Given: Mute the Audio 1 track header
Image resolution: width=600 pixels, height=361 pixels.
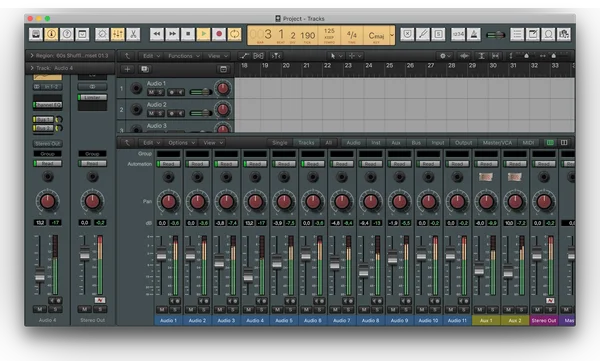Looking at the screenshot, I should click(x=152, y=92).
